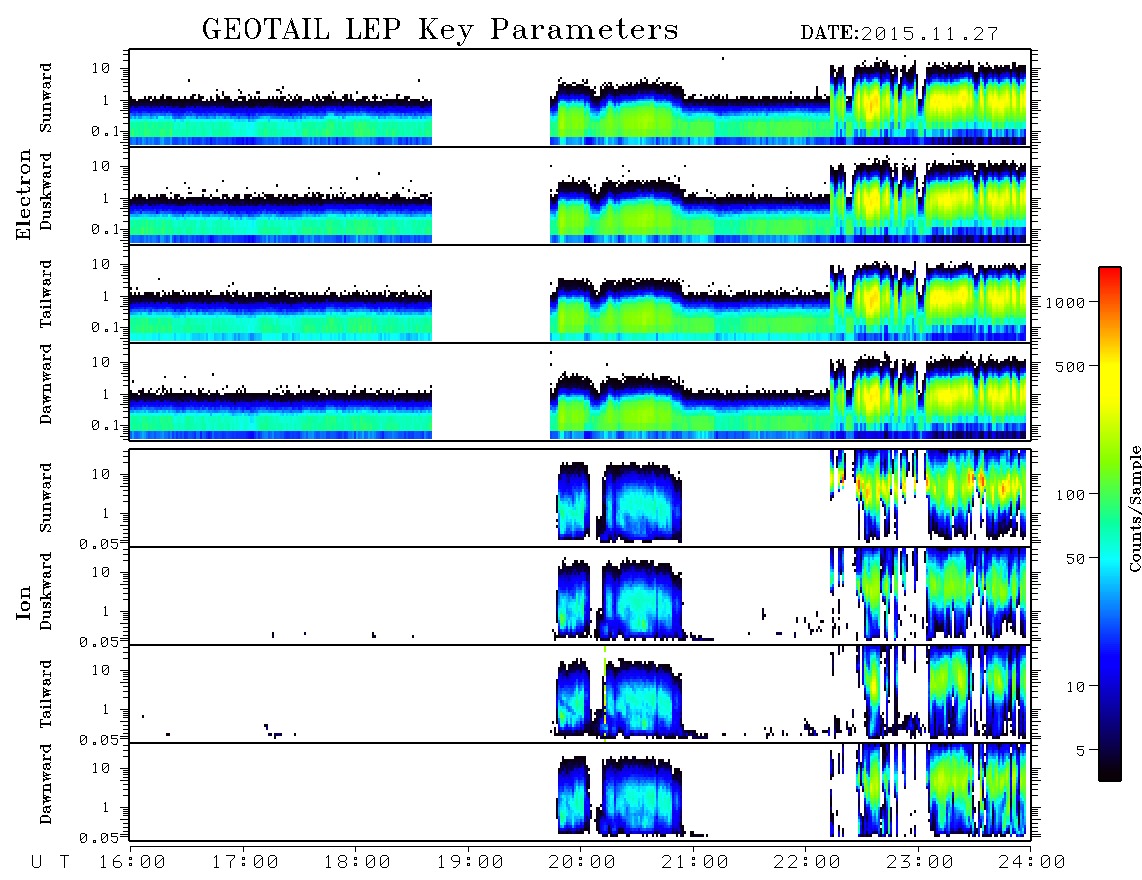Click the Ion Duskward spectrogram data

[580, 596]
